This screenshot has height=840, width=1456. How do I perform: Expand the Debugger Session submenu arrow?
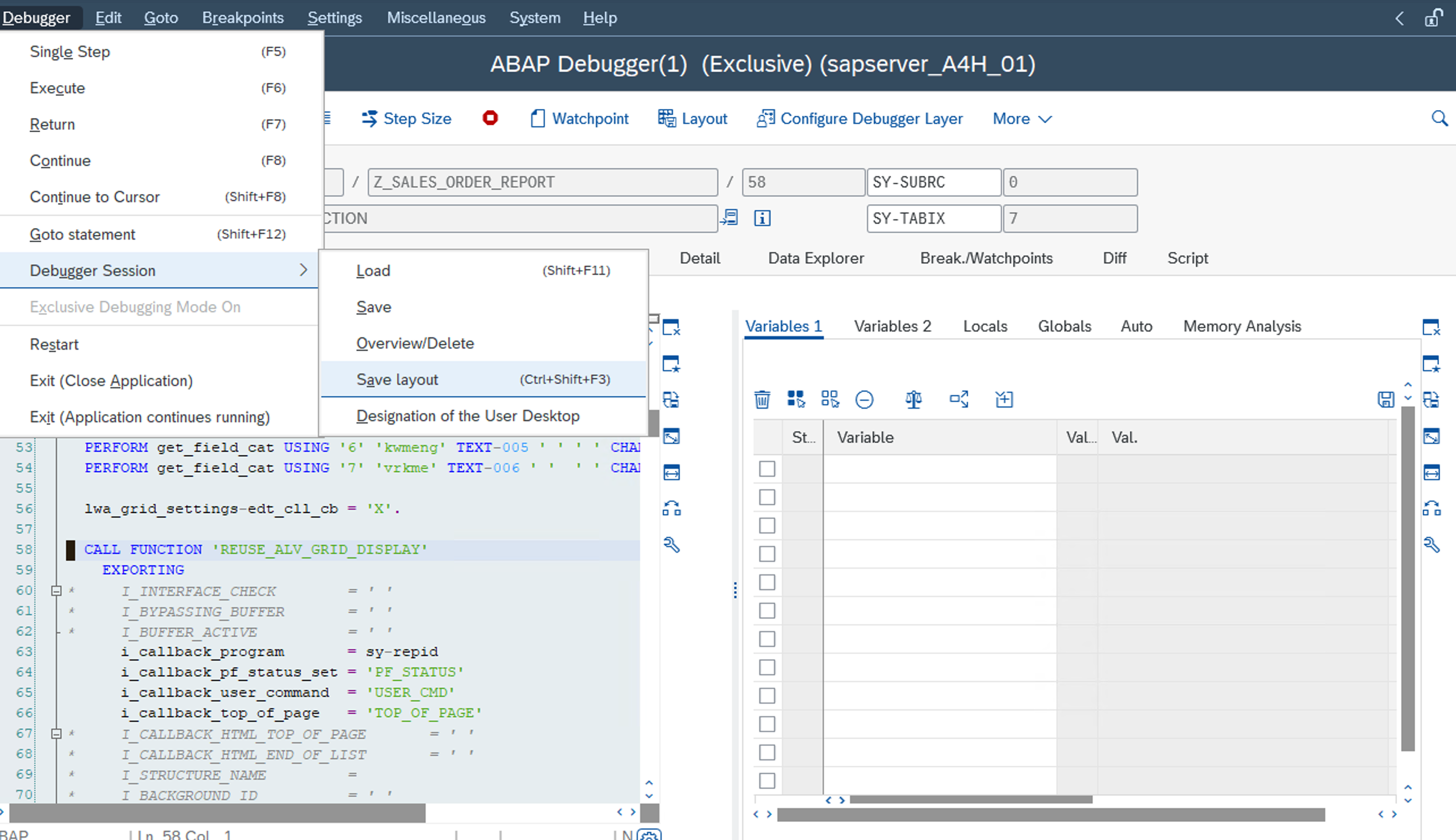304,270
